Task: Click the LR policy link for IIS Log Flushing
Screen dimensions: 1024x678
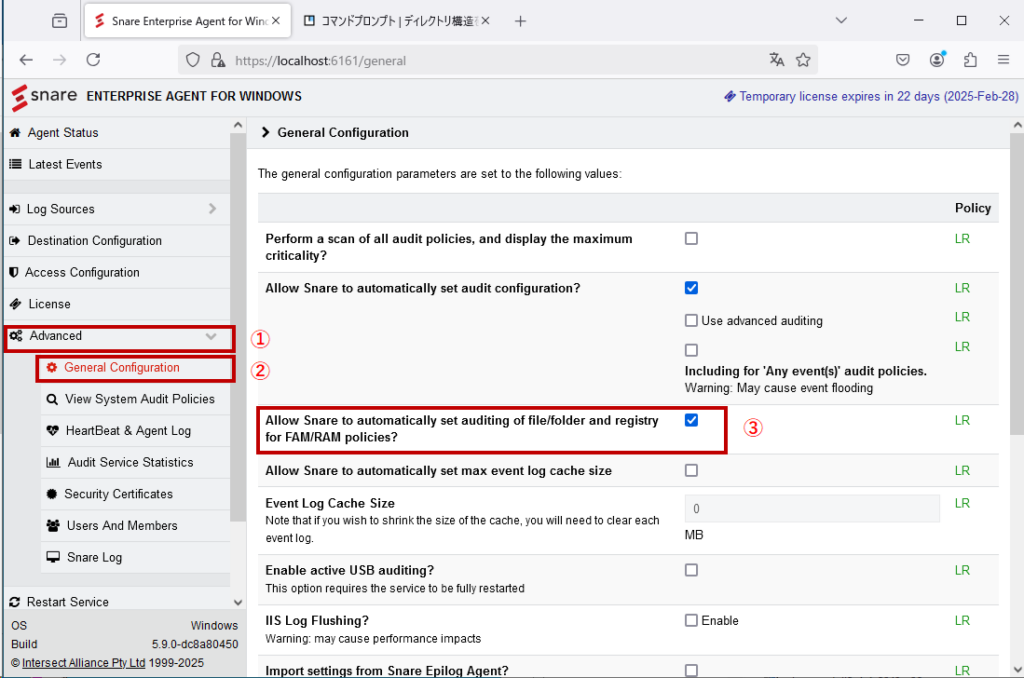Action: coord(962,621)
